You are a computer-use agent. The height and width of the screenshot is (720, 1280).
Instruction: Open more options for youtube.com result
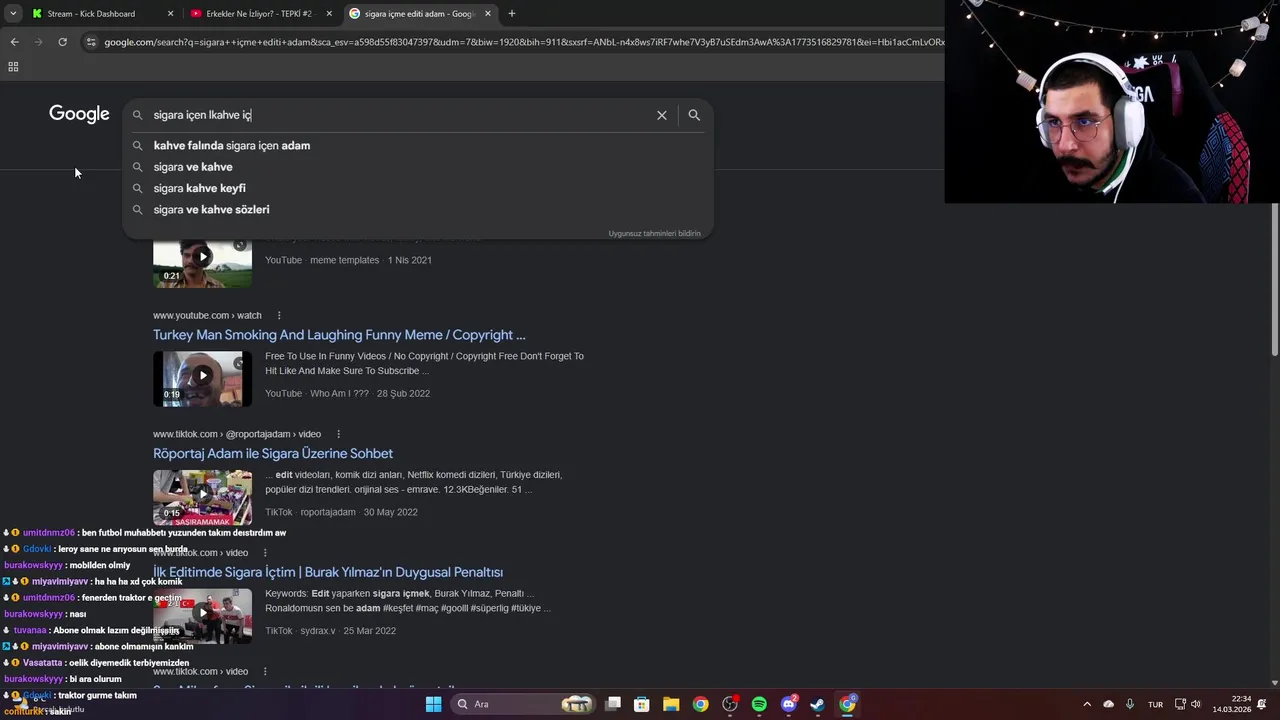point(279,316)
